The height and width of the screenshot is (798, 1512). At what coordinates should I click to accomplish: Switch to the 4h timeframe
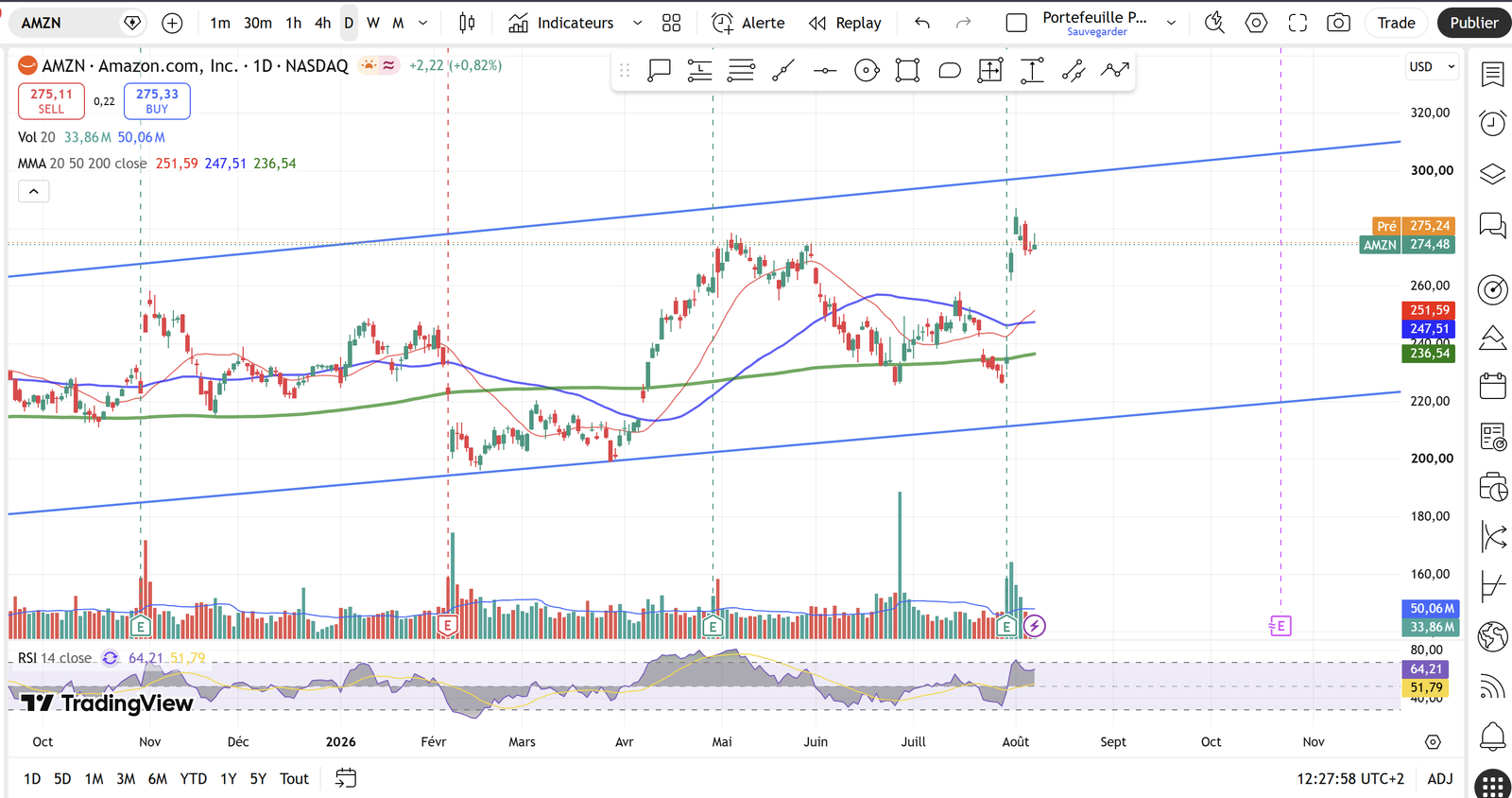click(x=323, y=23)
